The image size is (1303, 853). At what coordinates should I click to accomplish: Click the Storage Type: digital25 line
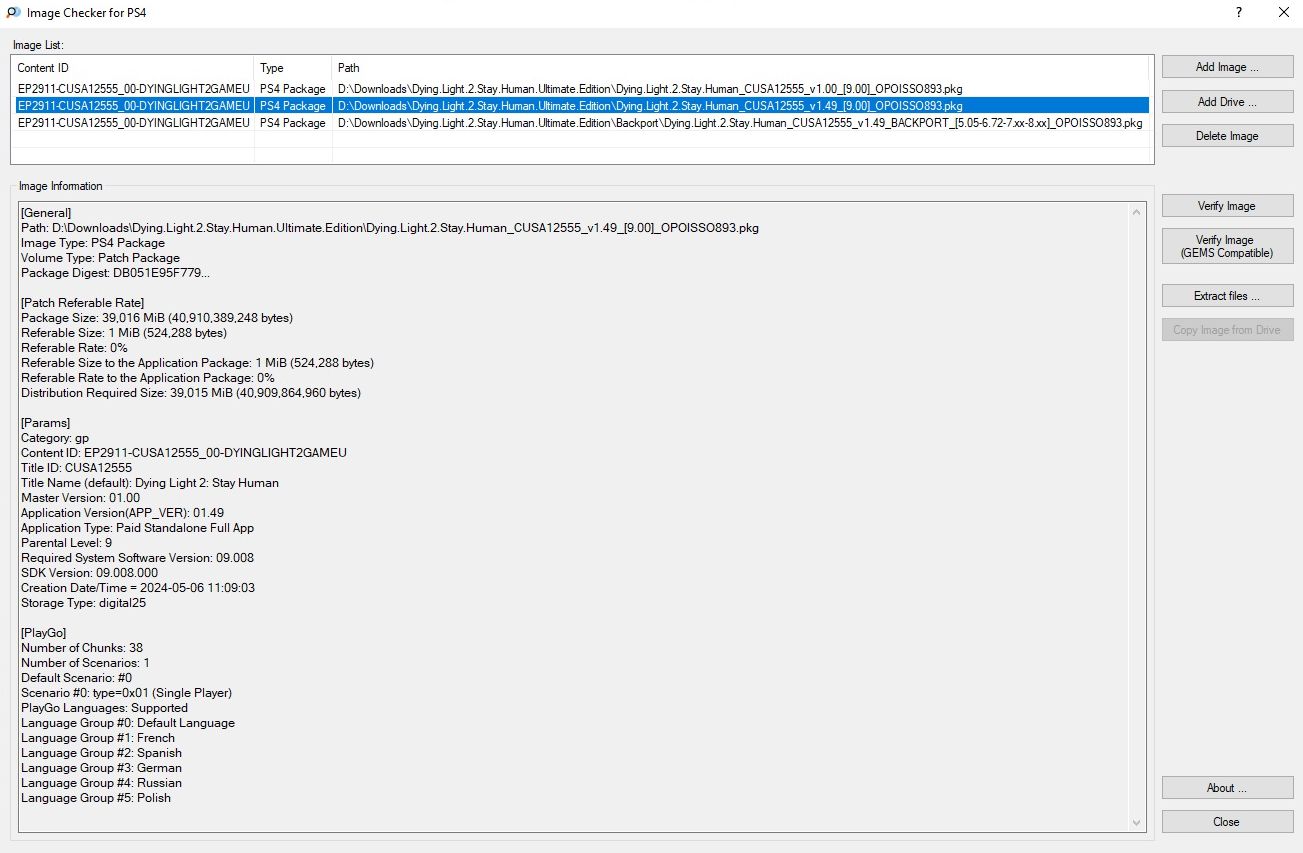click(84, 603)
